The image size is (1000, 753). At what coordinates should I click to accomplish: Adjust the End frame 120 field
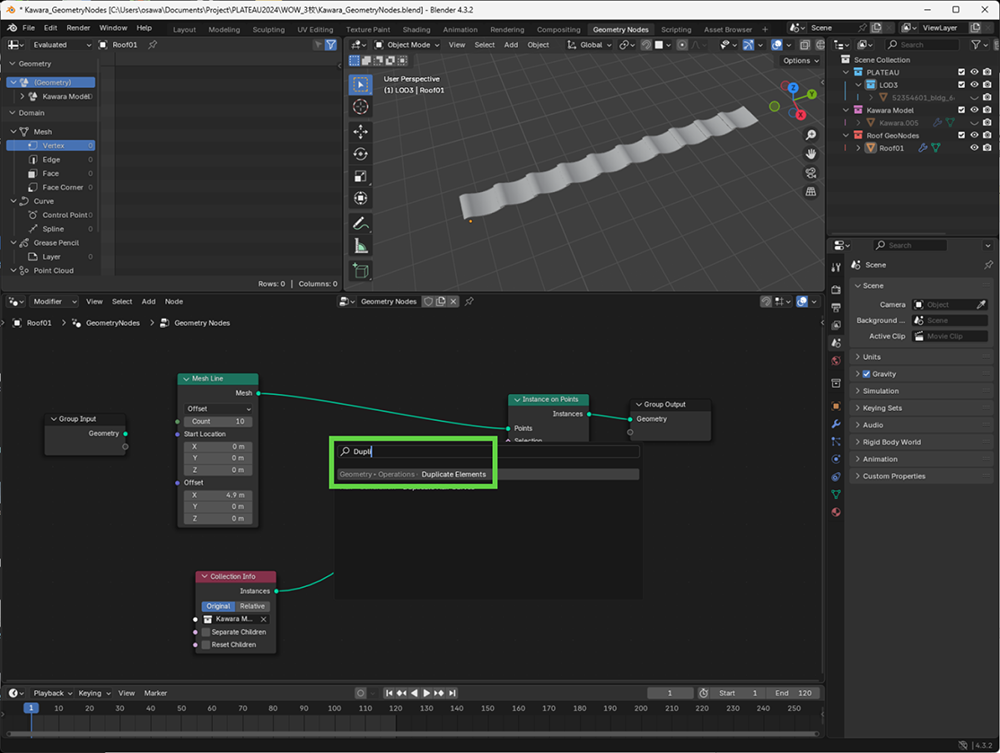point(793,693)
